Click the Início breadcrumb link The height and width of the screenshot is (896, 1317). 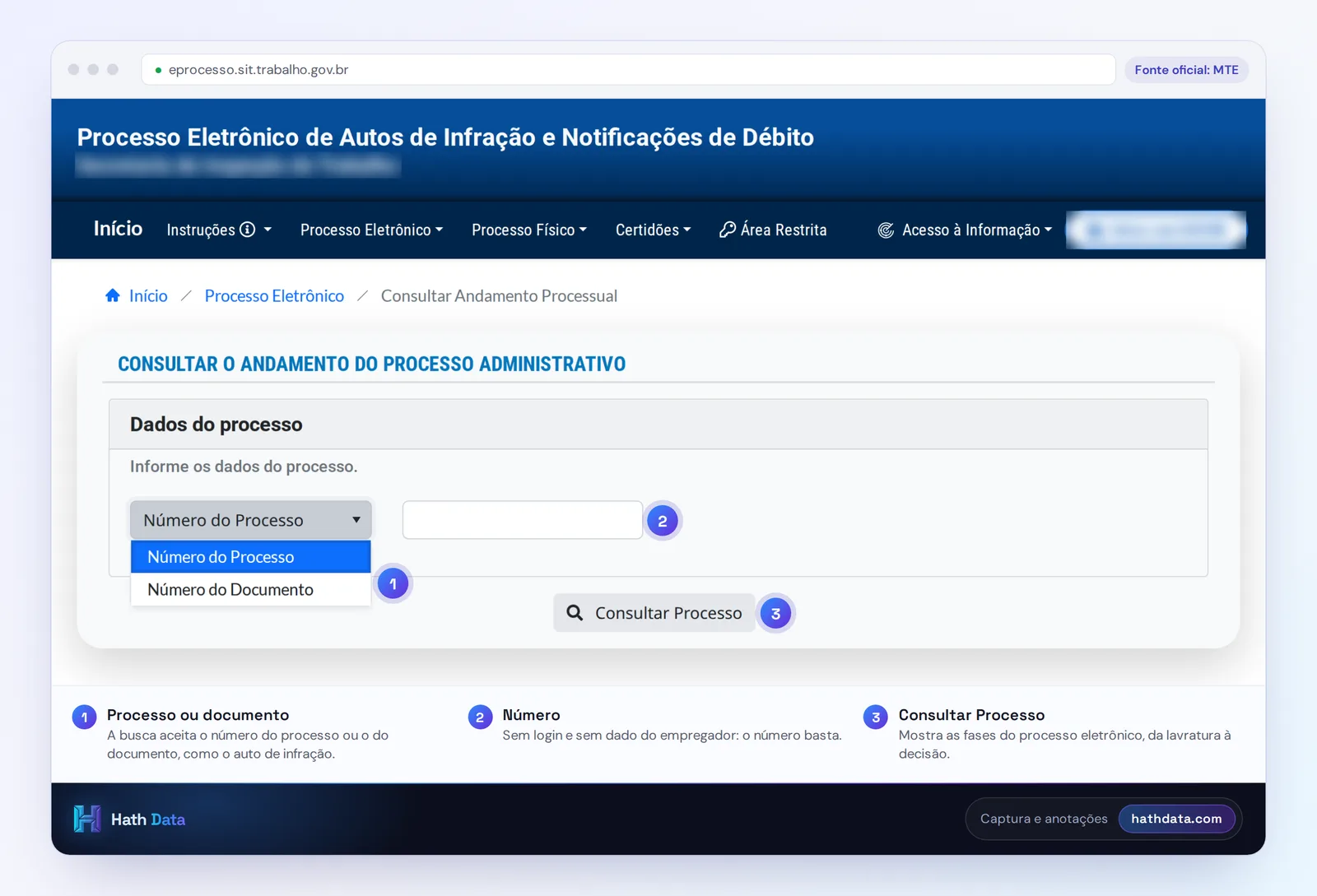coord(148,296)
